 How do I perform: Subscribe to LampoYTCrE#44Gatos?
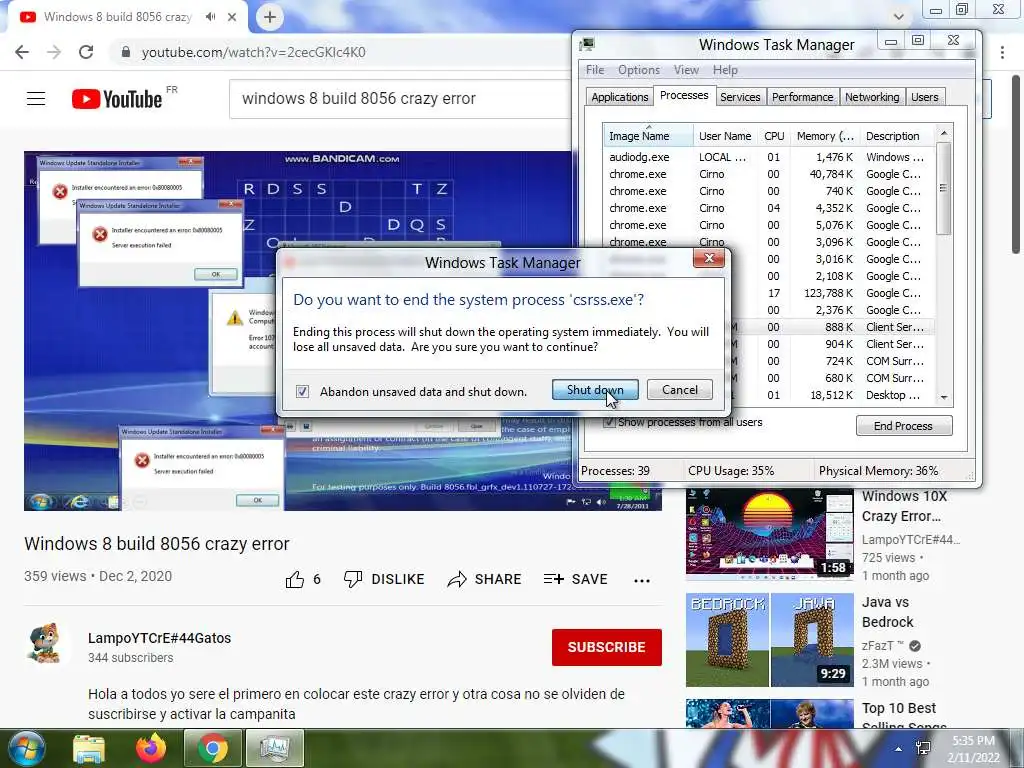[607, 647]
